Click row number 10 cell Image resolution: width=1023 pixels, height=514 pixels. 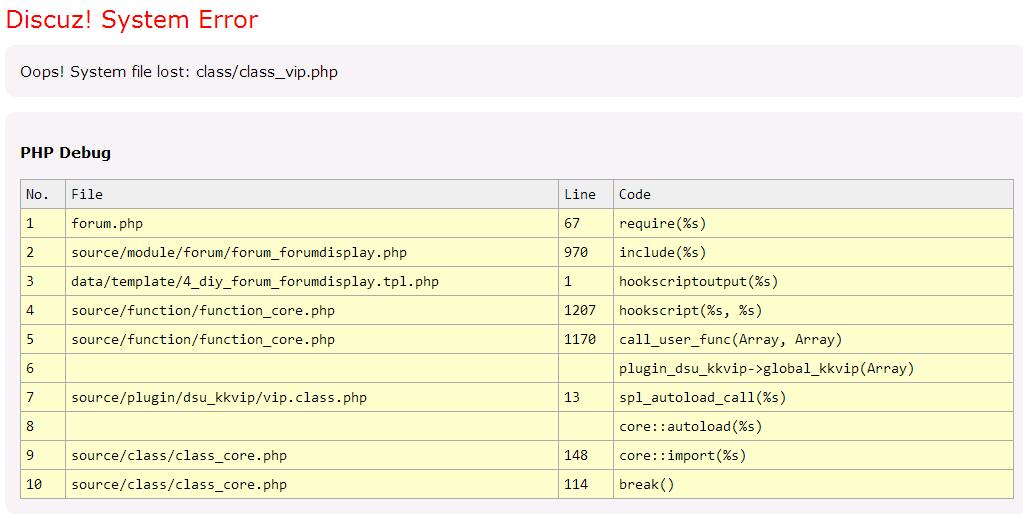pos(43,485)
